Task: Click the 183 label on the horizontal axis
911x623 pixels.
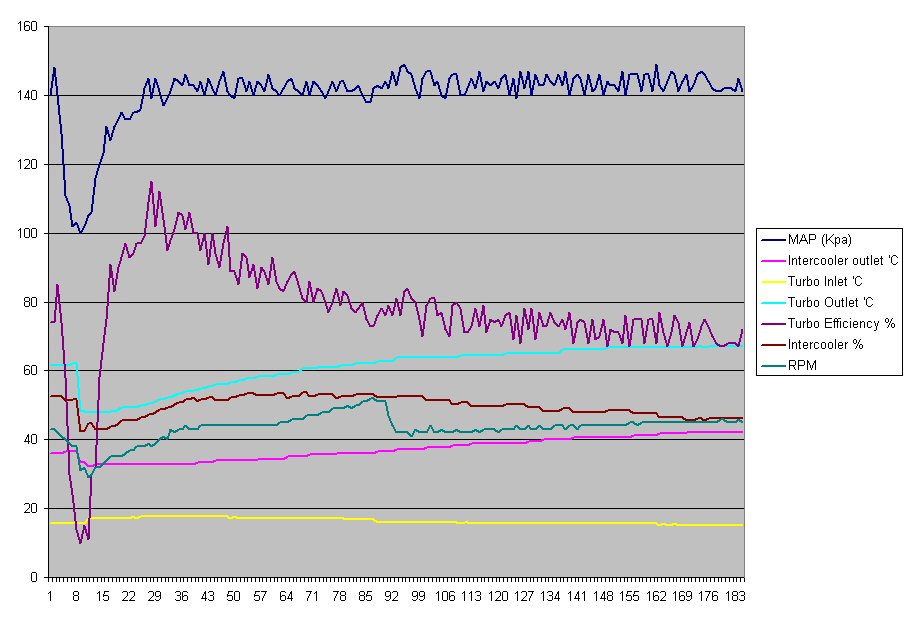Action: (x=734, y=596)
